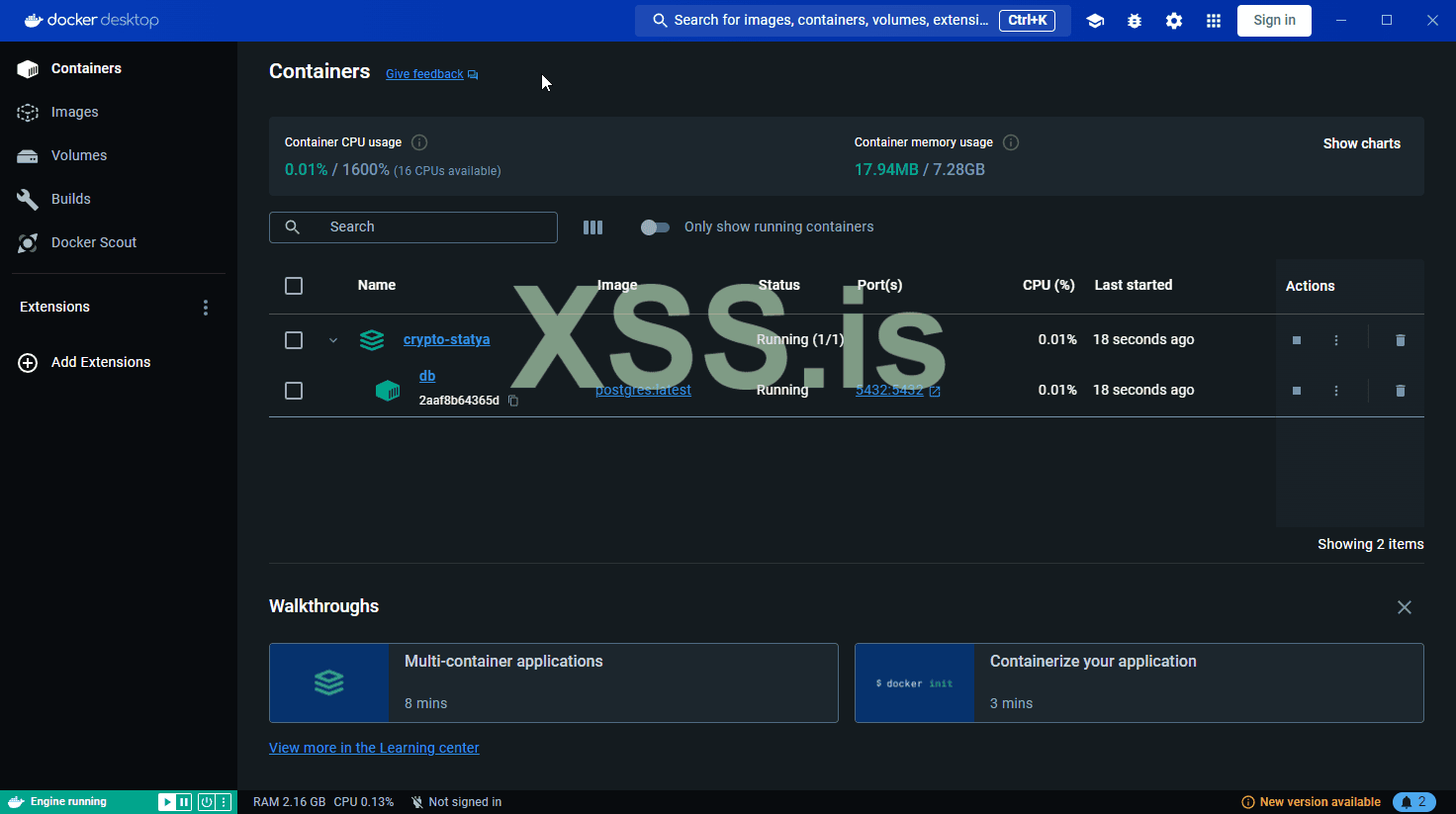Delete the crypto-statya stack
Viewport: 1456px width, 814px height.
(x=1401, y=340)
